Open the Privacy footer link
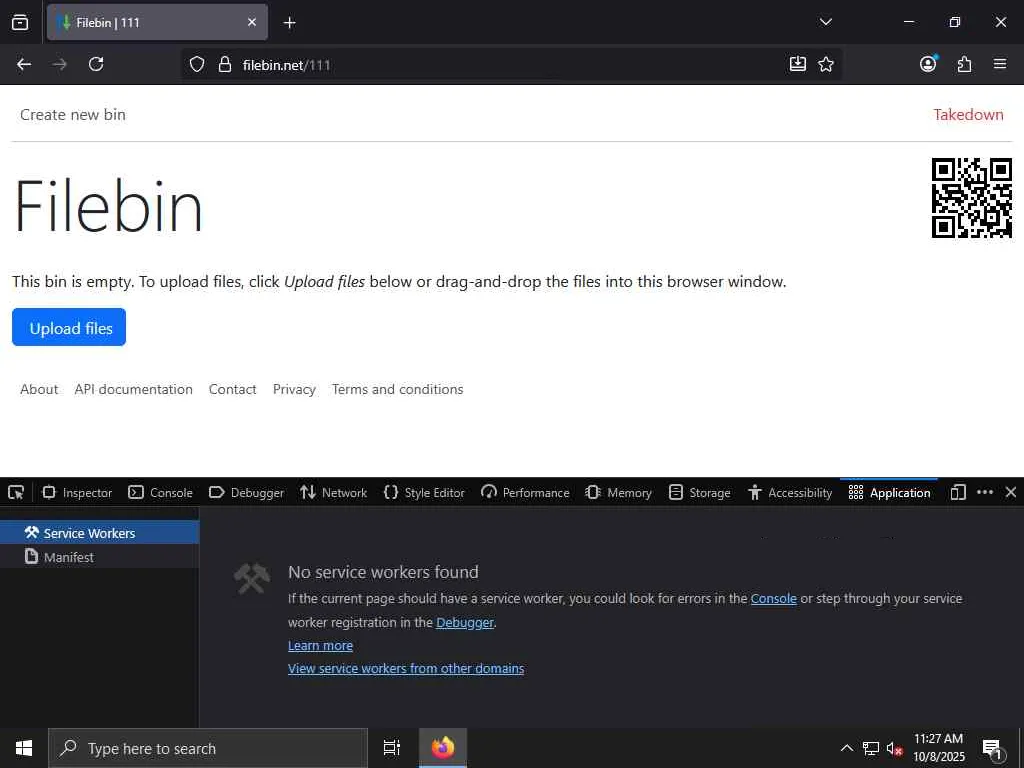Screen dimensions: 1024x768 click(x=294, y=389)
